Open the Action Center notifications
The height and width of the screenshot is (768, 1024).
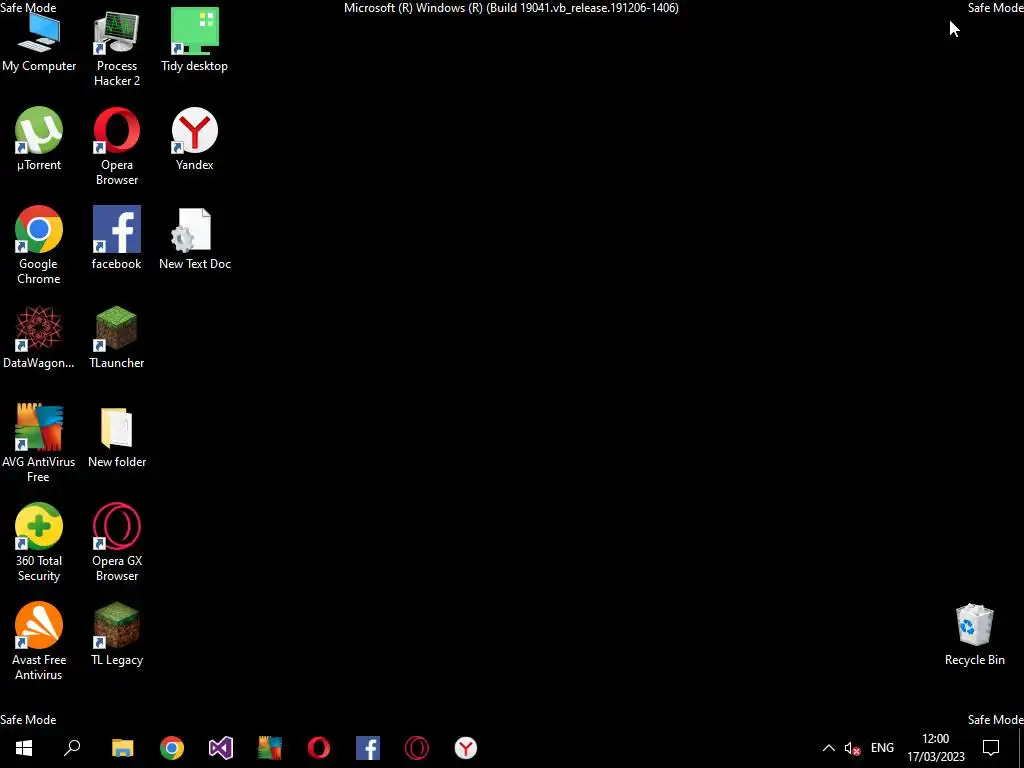[x=991, y=748]
